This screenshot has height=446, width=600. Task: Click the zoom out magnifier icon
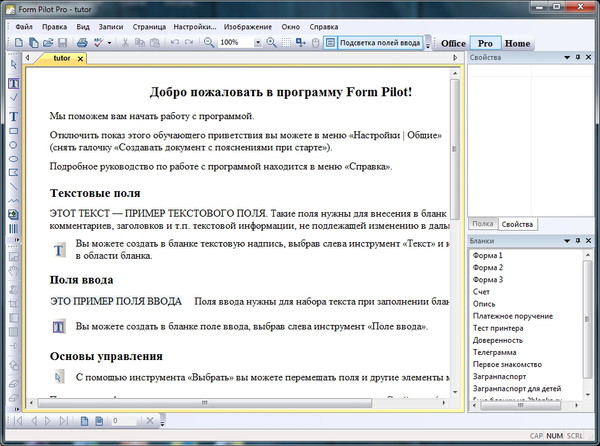click(x=208, y=43)
